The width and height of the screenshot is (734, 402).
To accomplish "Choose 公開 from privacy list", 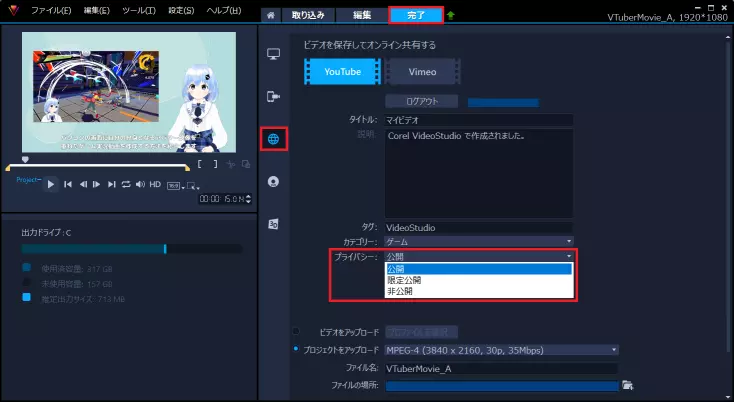I will (x=478, y=269).
